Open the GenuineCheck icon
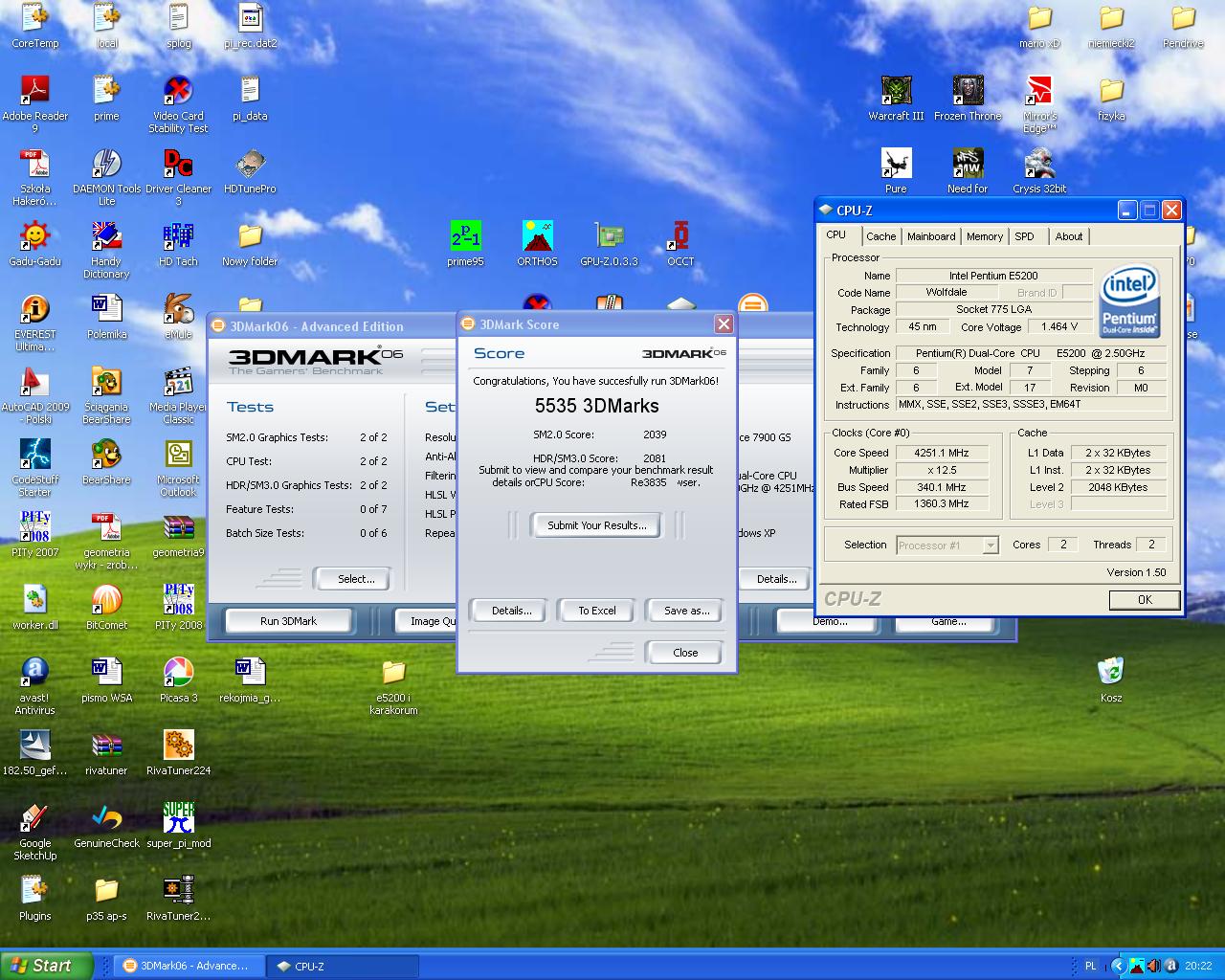 click(x=106, y=825)
